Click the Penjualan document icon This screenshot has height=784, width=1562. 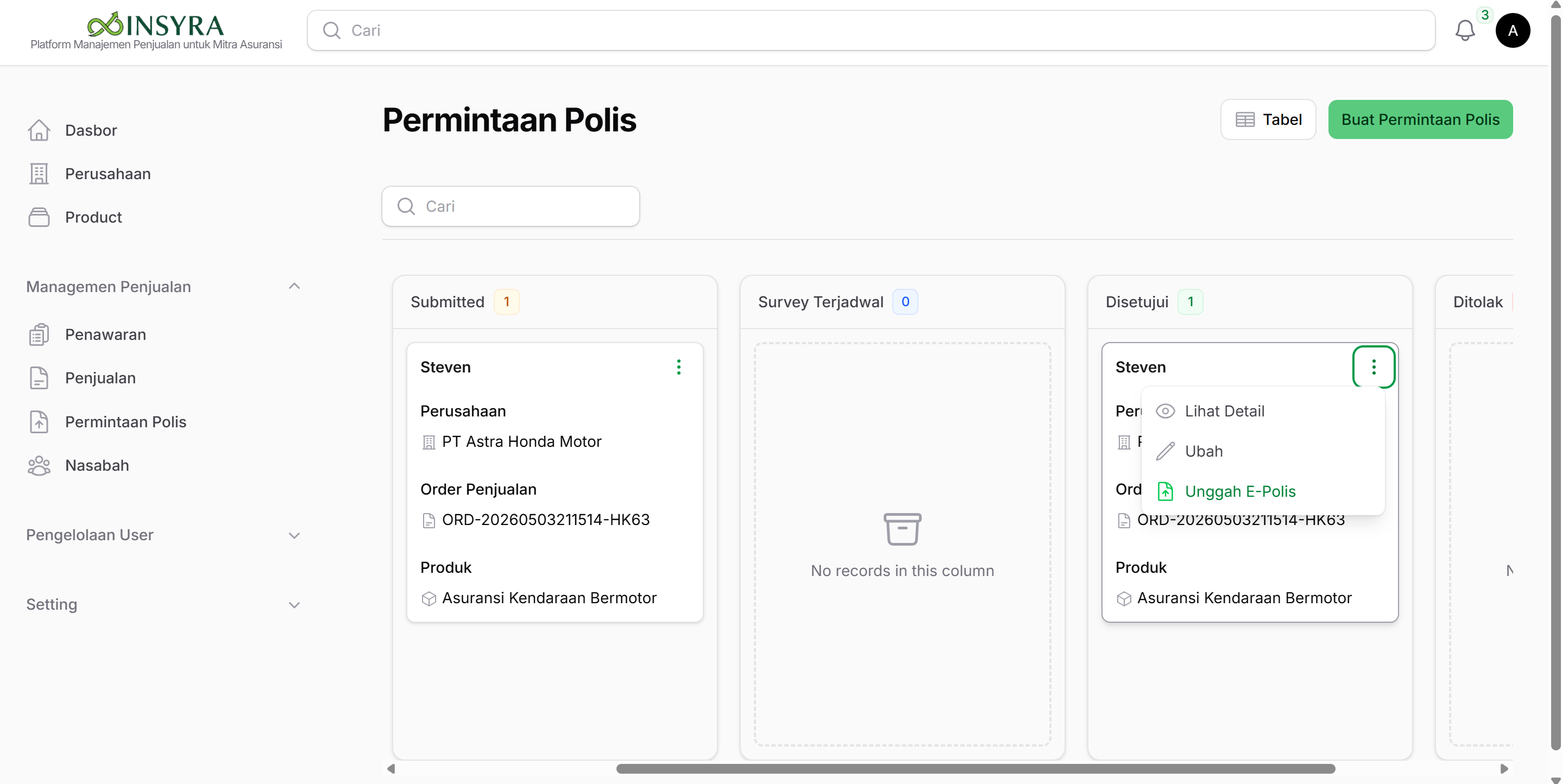(x=39, y=378)
